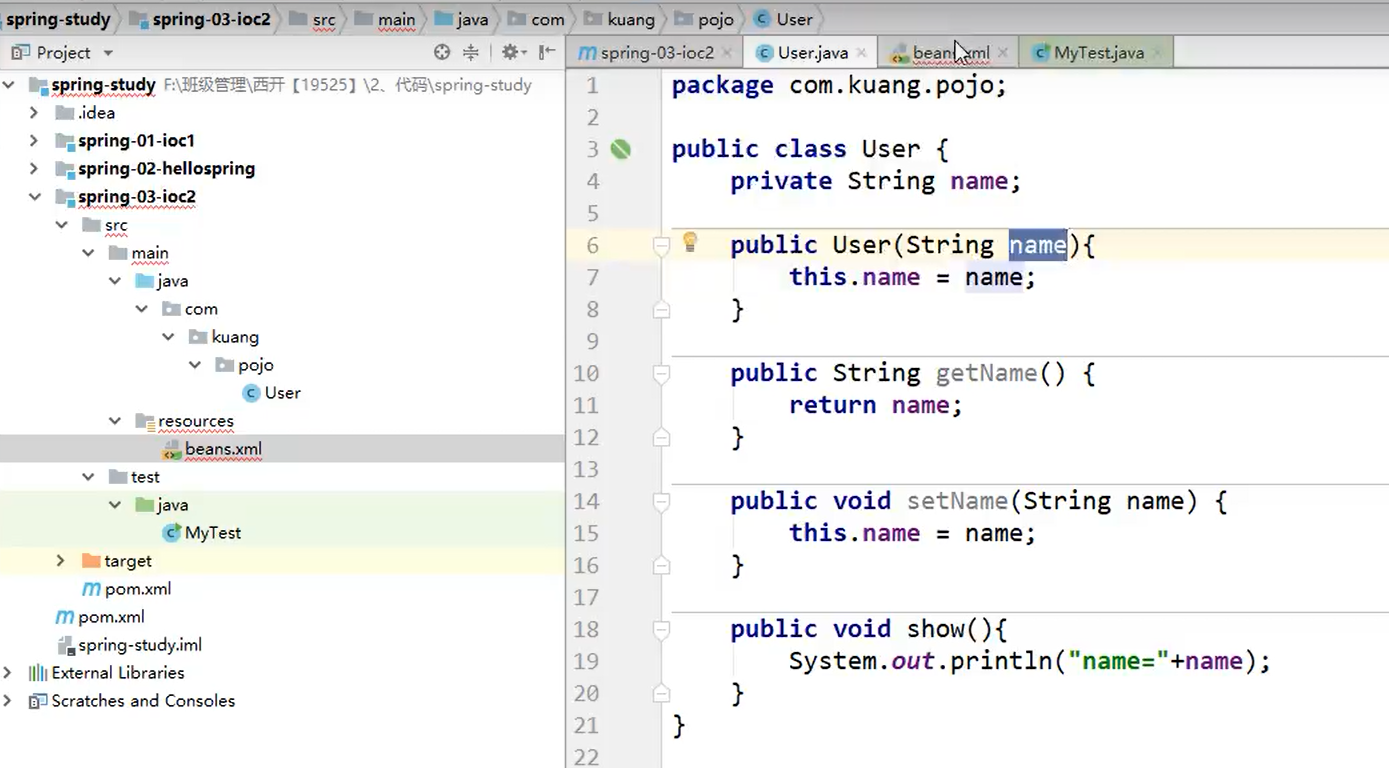
Task: Click main in the breadcrumb bar
Action: pyautogui.click(x=385, y=19)
